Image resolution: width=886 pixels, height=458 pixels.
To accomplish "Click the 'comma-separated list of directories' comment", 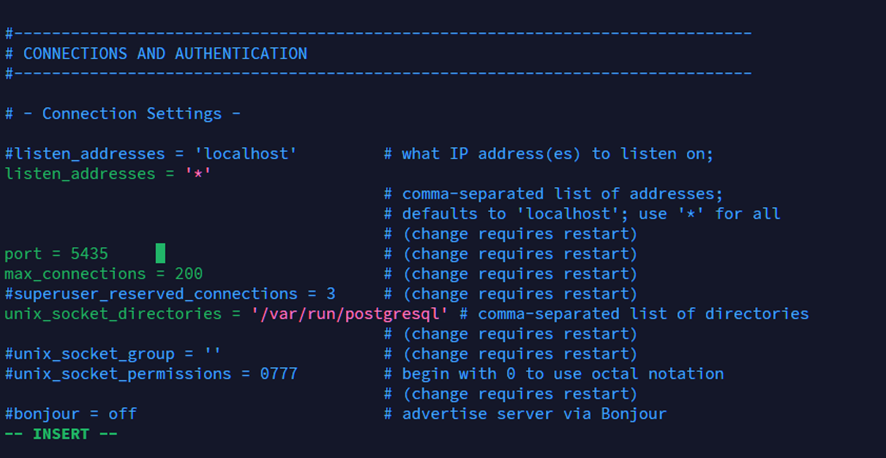I will point(634,314).
